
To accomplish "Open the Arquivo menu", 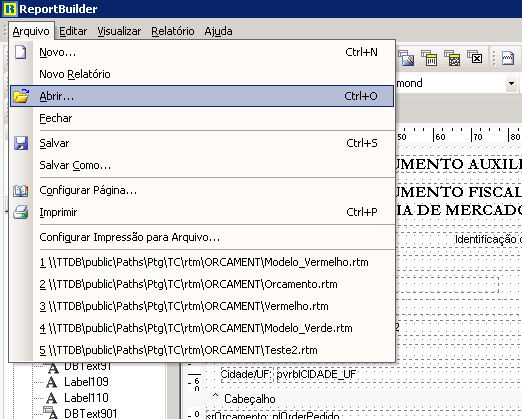I will click(x=31, y=31).
